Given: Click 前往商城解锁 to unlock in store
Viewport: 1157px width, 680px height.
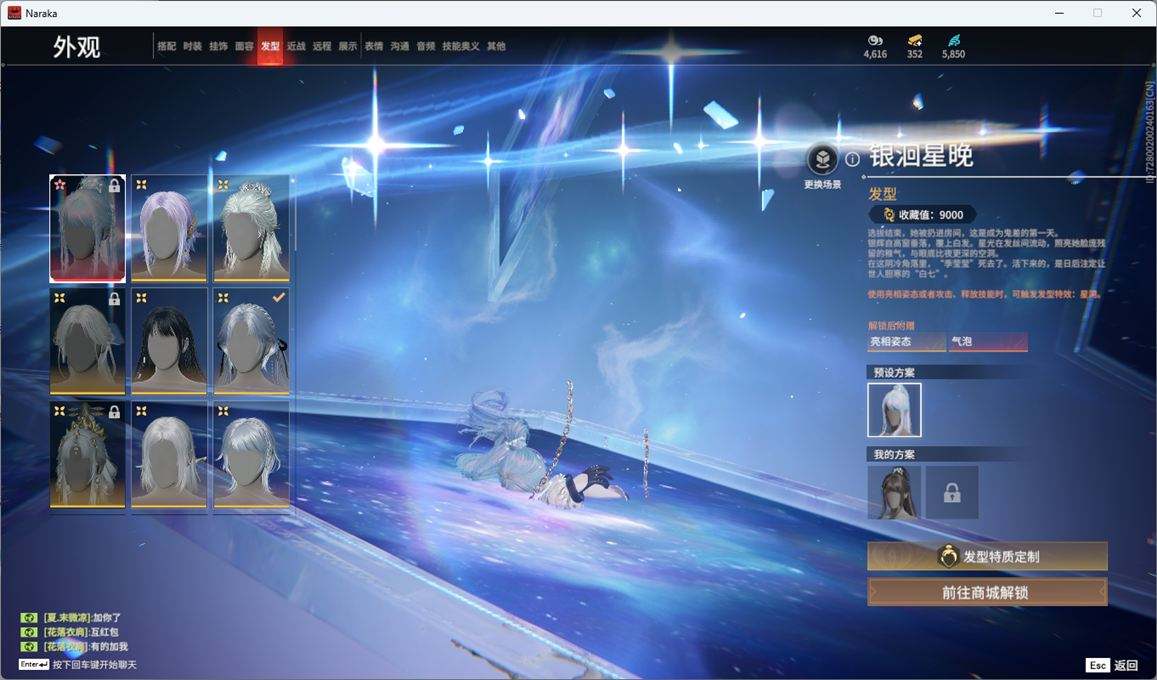Looking at the screenshot, I should [987, 592].
